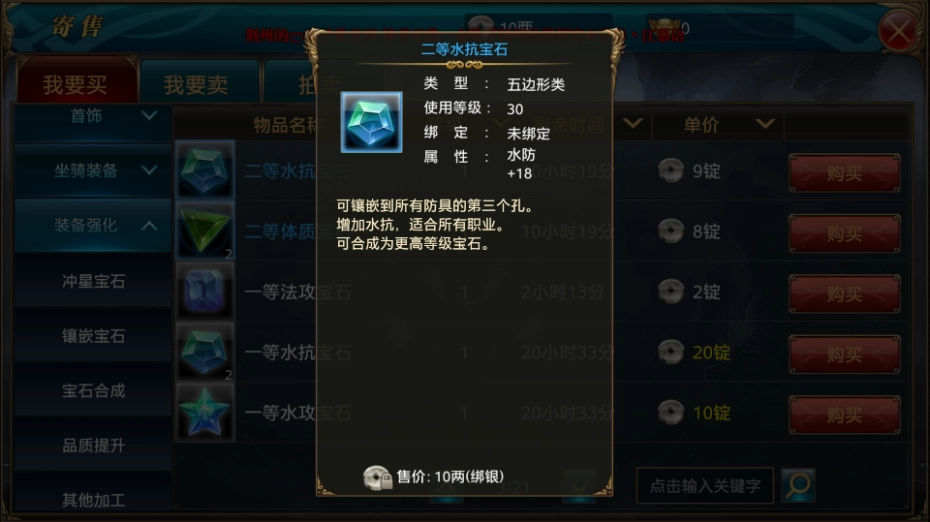Select the 一等法攻宝石 gem icon
The width and height of the screenshot is (930, 522).
205,291
